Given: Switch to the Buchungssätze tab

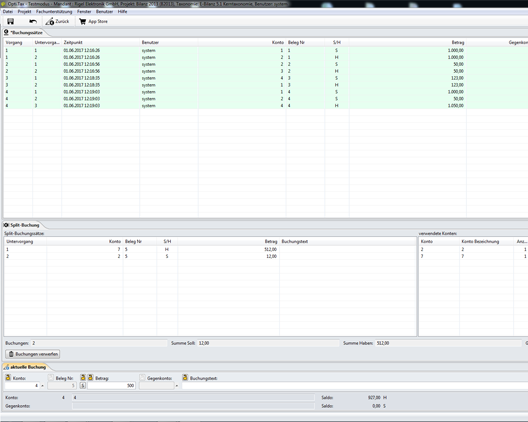Looking at the screenshot, I should click(26, 33).
